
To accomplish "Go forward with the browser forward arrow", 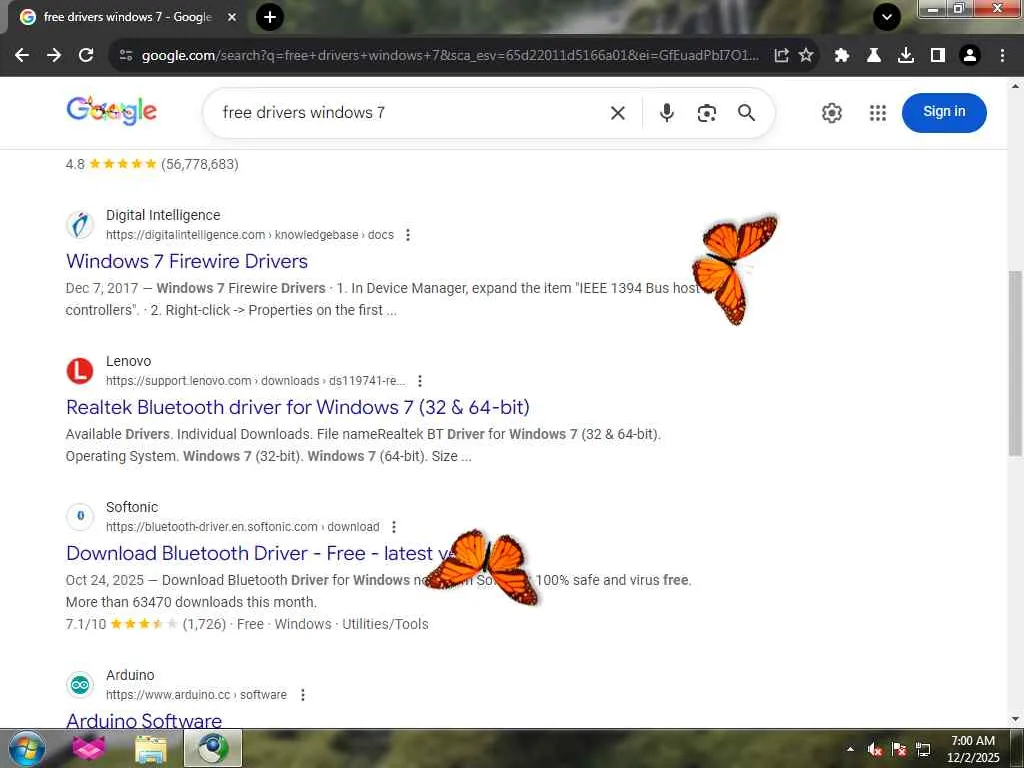I will click(x=54, y=56).
